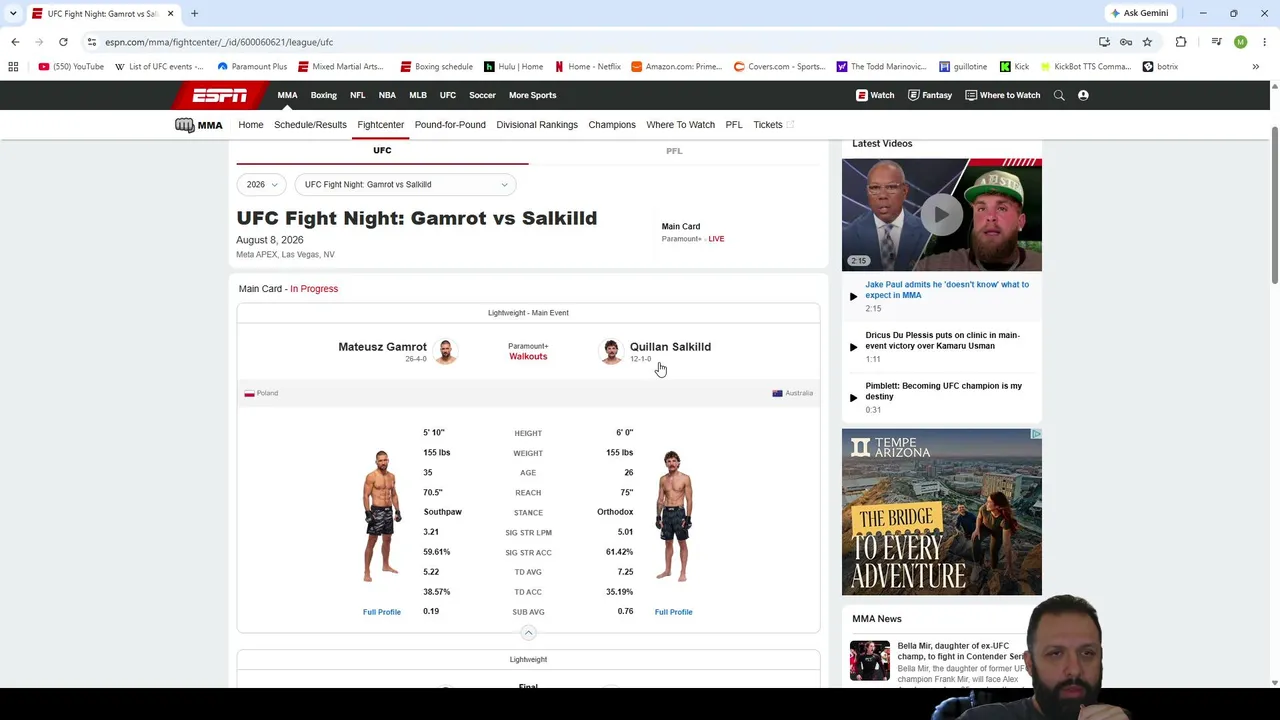Open the Jake Paul admits video title

(x=947, y=290)
